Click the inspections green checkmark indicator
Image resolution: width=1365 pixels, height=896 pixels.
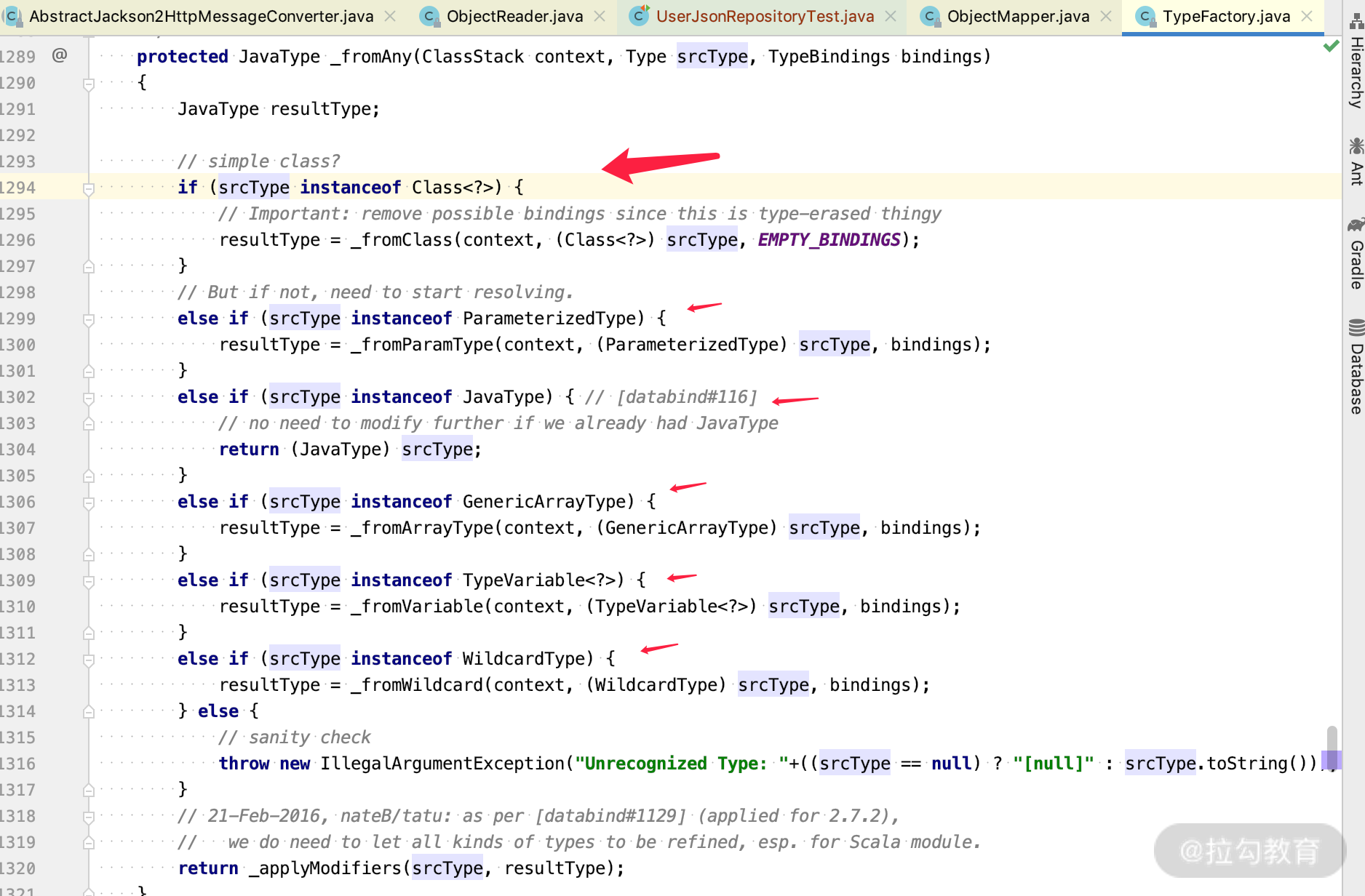click(x=1332, y=45)
